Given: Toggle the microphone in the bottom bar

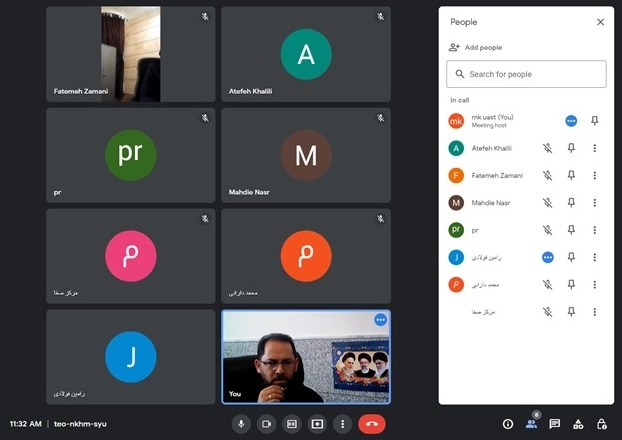Looking at the screenshot, I should (241, 424).
